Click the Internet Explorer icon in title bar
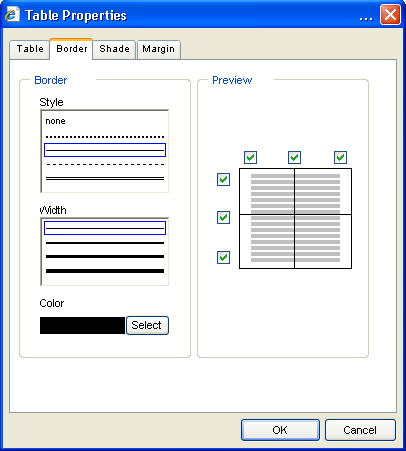The image size is (406, 451). (13, 15)
